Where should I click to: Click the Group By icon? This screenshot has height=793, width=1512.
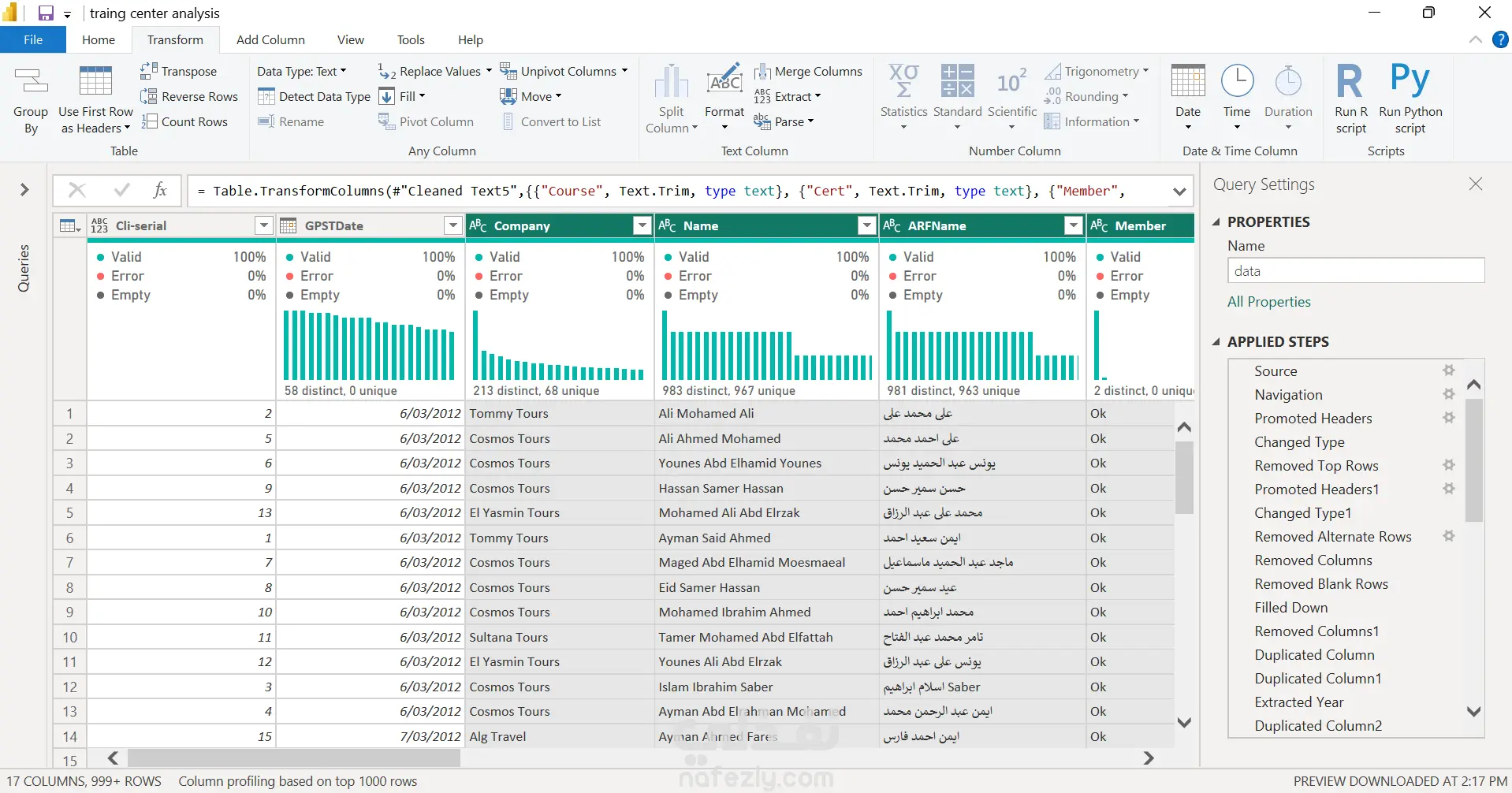31,81
